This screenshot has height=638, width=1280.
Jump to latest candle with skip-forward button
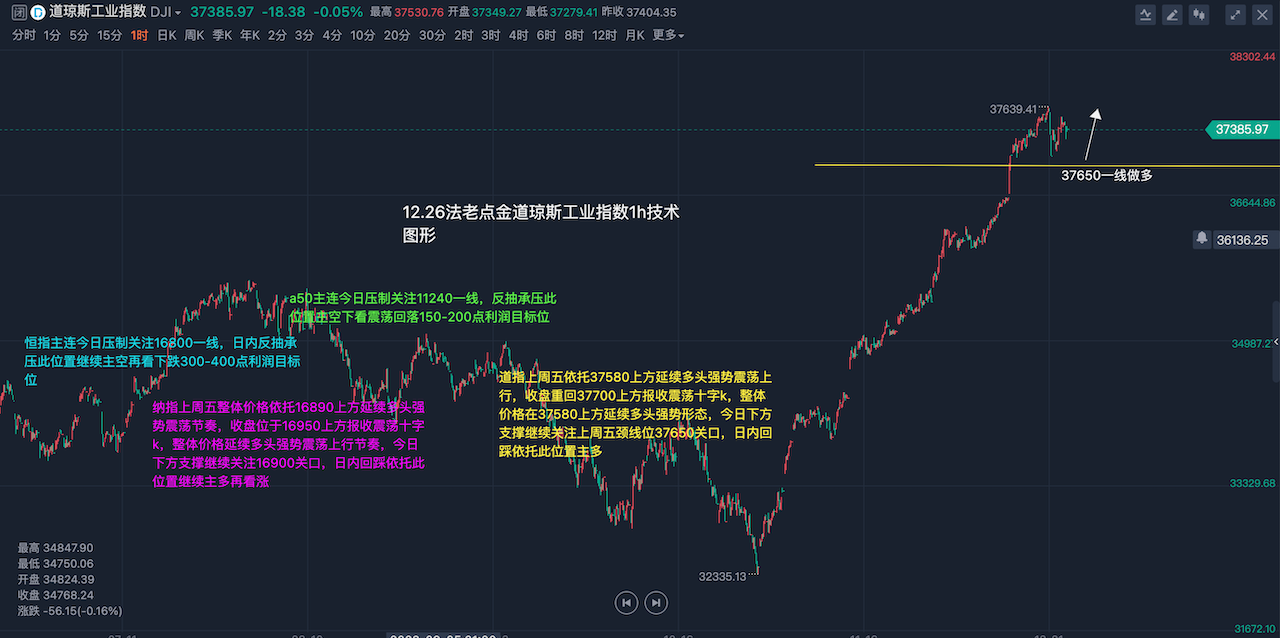click(x=655, y=602)
